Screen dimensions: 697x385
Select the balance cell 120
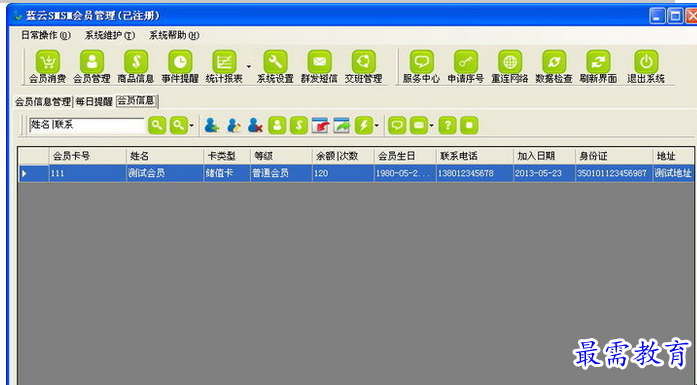click(x=343, y=173)
